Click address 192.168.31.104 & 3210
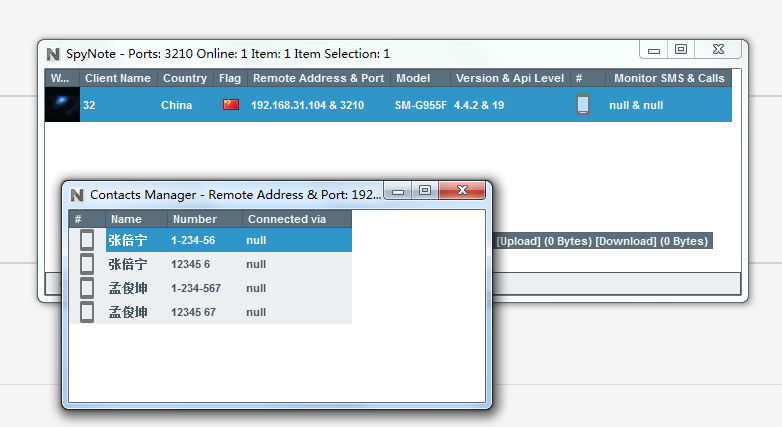Image resolution: width=782 pixels, height=427 pixels. coord(308,105)
